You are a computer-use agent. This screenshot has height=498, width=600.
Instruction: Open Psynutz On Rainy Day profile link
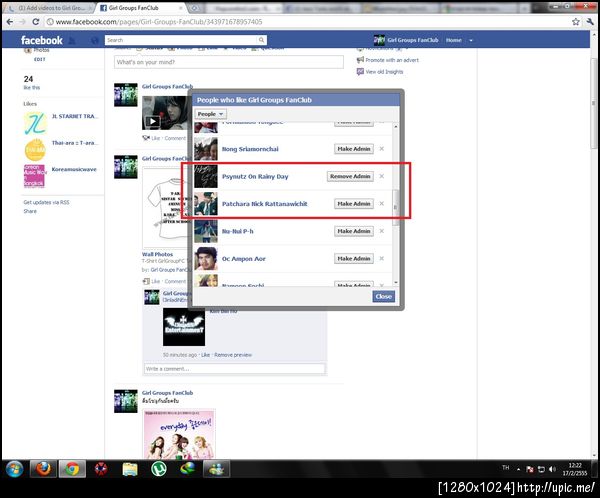tap(255, 176)
